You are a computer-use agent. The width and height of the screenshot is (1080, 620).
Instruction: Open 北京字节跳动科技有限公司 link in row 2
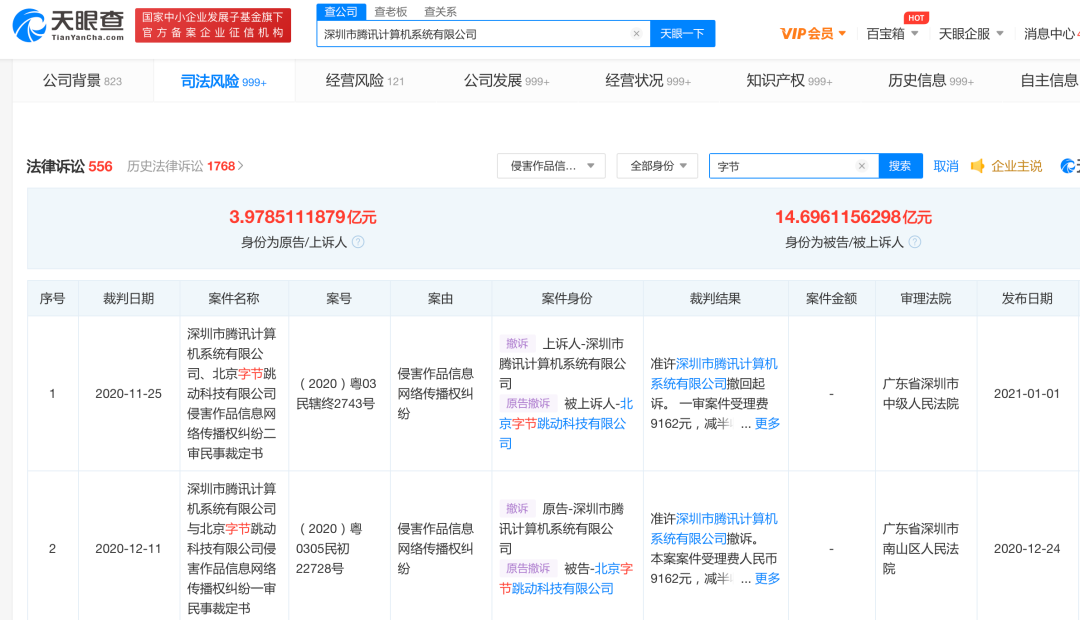pos(565,579)
